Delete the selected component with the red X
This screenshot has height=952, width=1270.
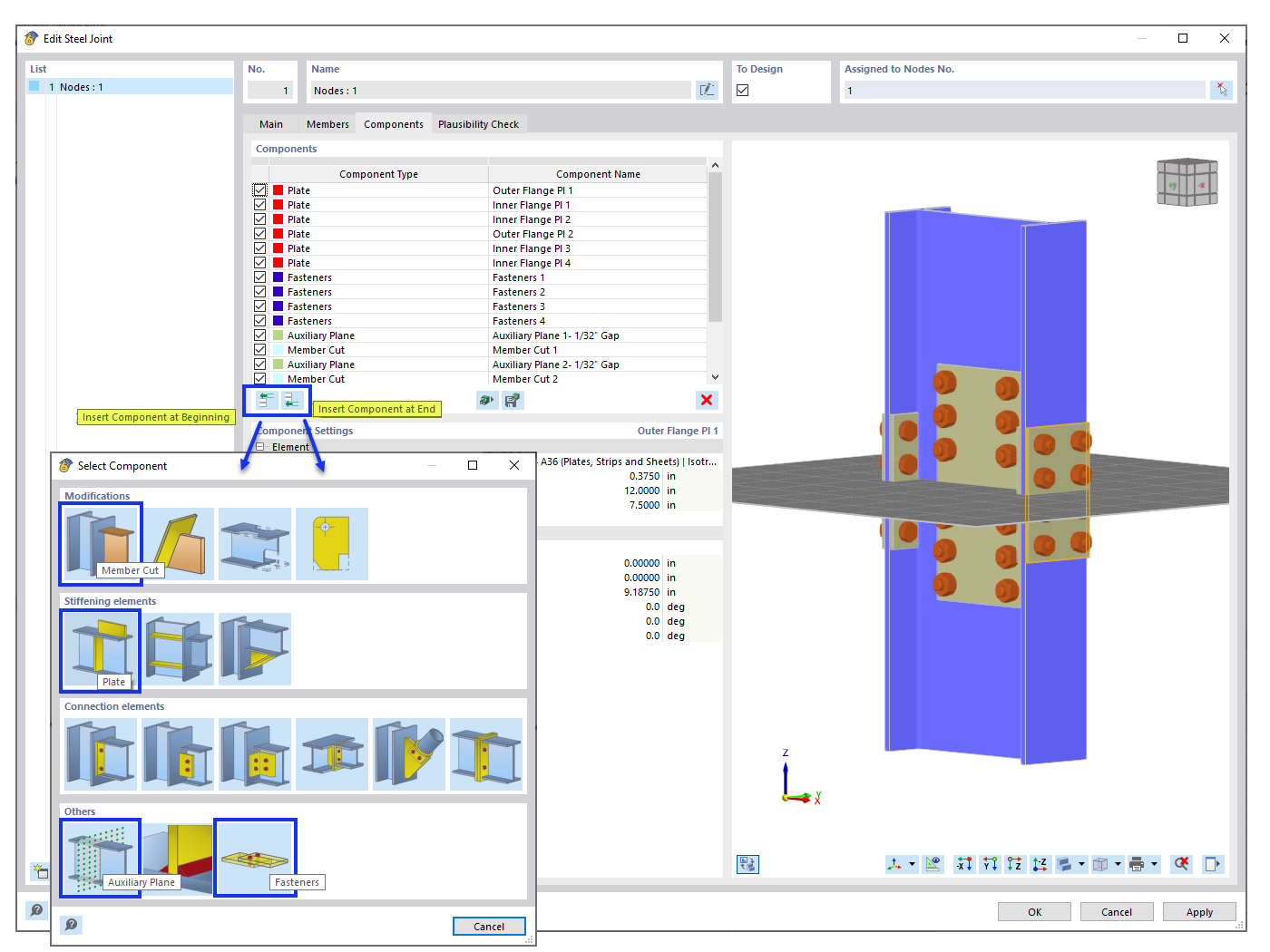pos(707,399)
